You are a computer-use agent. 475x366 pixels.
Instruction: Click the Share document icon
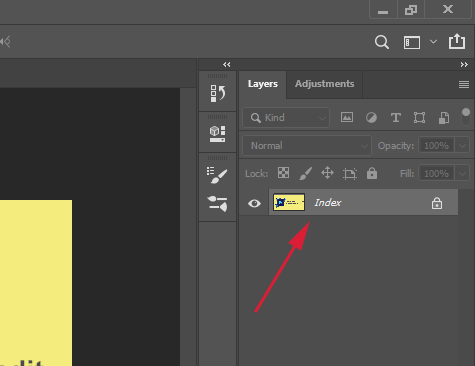tap(457, 41)
